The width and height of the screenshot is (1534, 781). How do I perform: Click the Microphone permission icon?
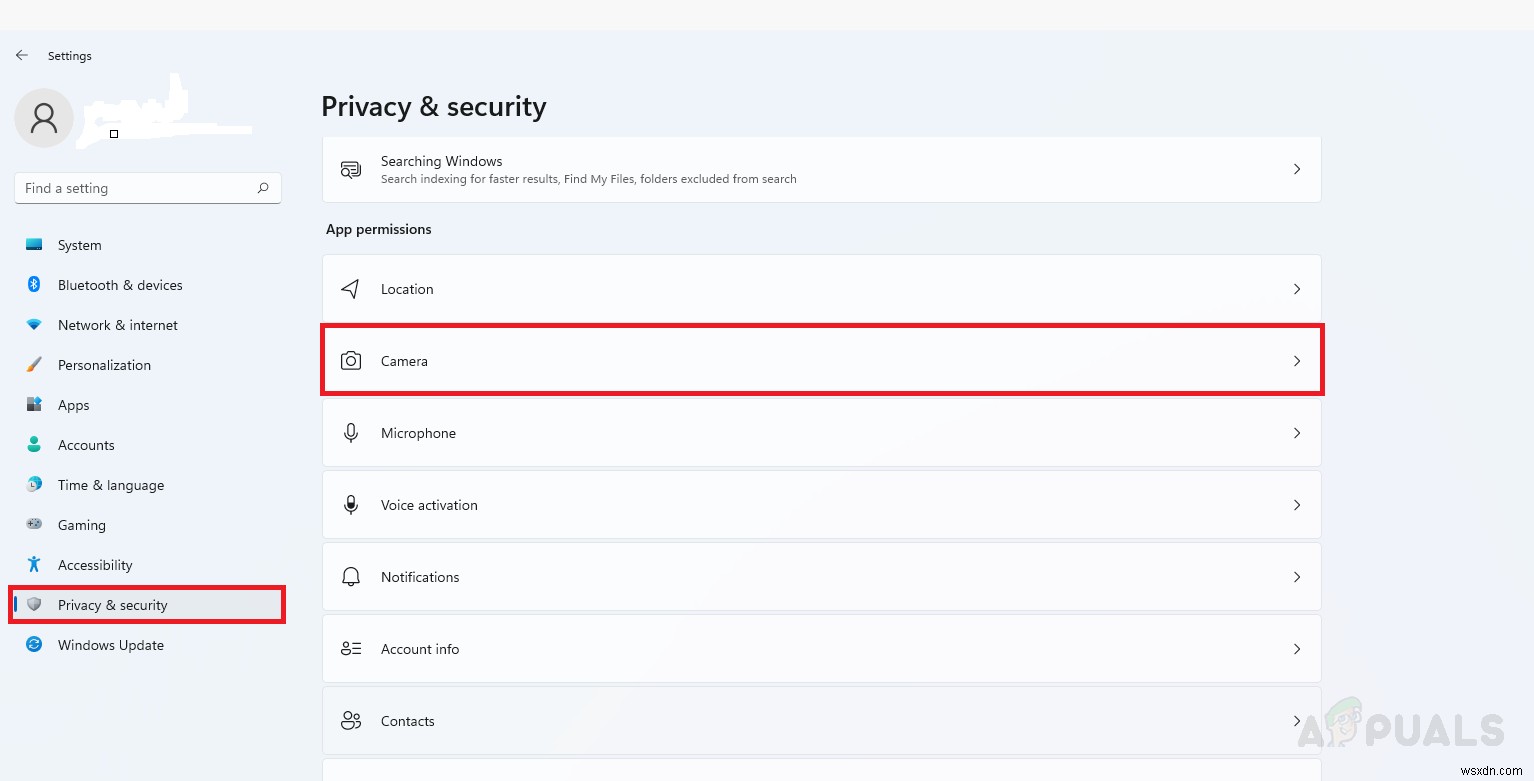coord(351,433)
